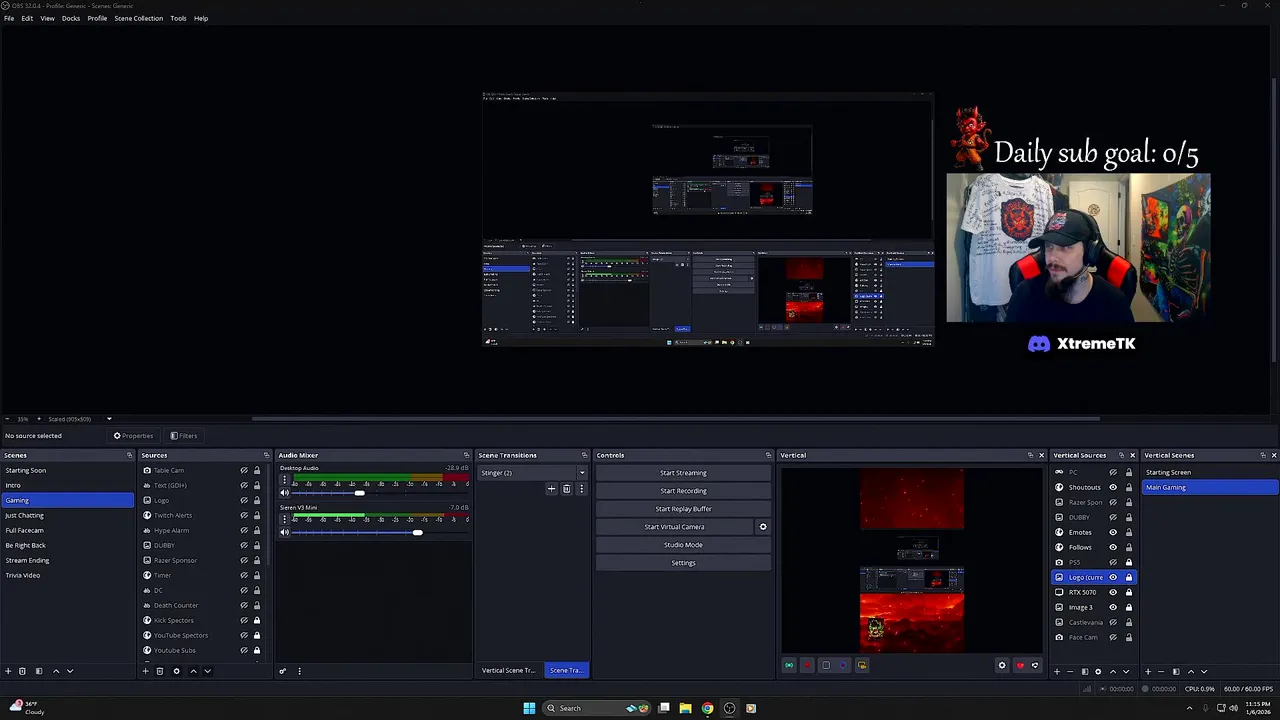Add a scene transition with plus icon
This screenshot has height=720, width=1280.
pos(551,489)
